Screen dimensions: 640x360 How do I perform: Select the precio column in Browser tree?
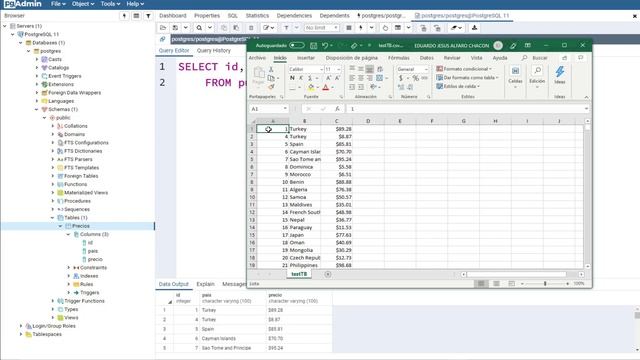[95, 260]
